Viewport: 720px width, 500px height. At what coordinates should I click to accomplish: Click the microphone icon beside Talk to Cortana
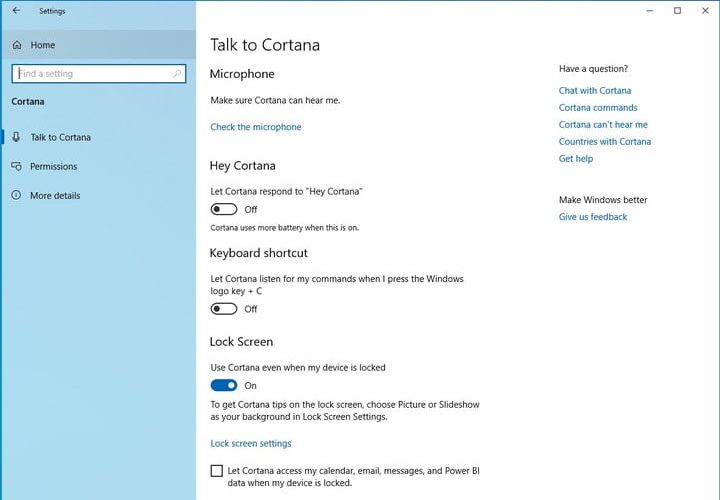[x=16, y=137]
